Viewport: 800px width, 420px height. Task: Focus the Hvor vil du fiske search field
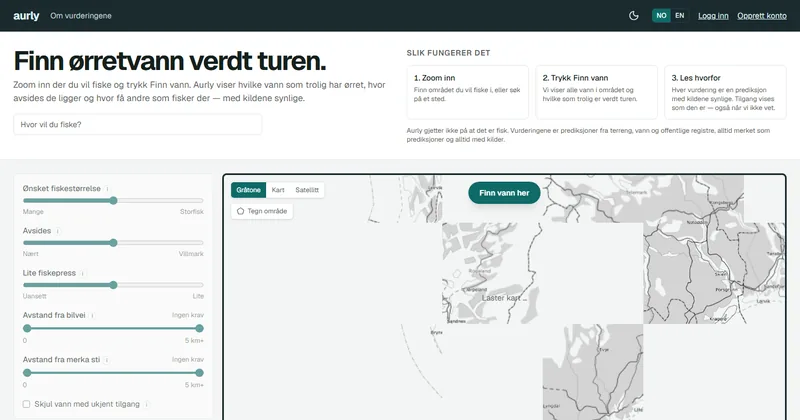[x=138, y=125]
